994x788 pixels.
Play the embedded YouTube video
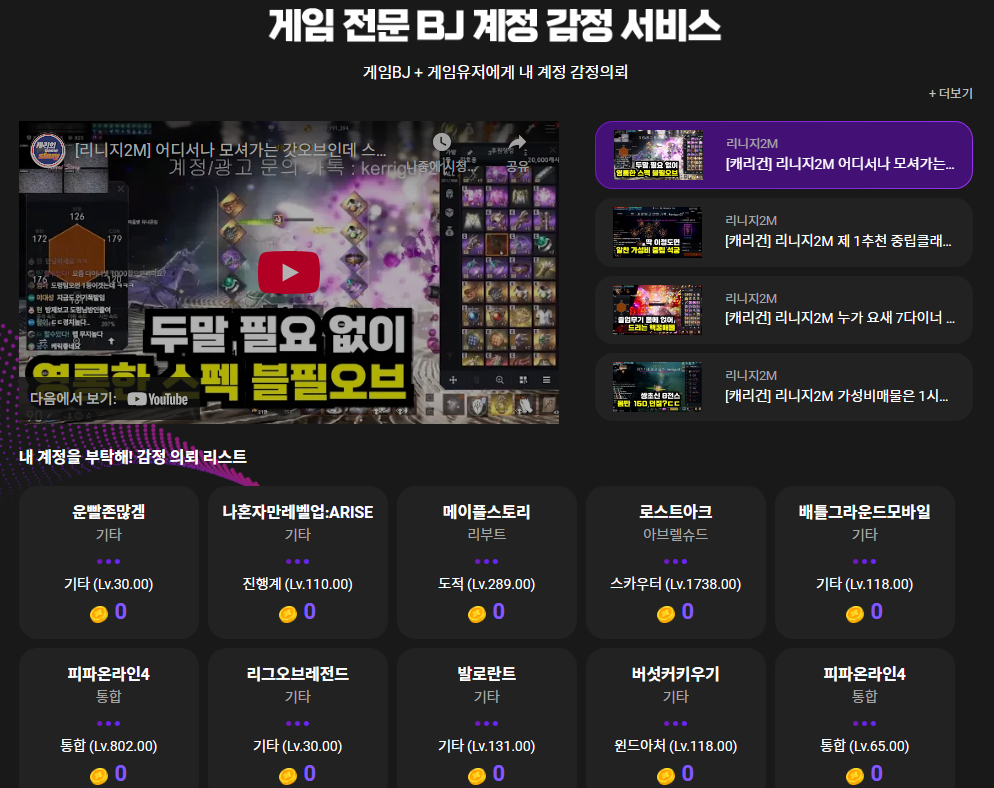pos(288,272)
